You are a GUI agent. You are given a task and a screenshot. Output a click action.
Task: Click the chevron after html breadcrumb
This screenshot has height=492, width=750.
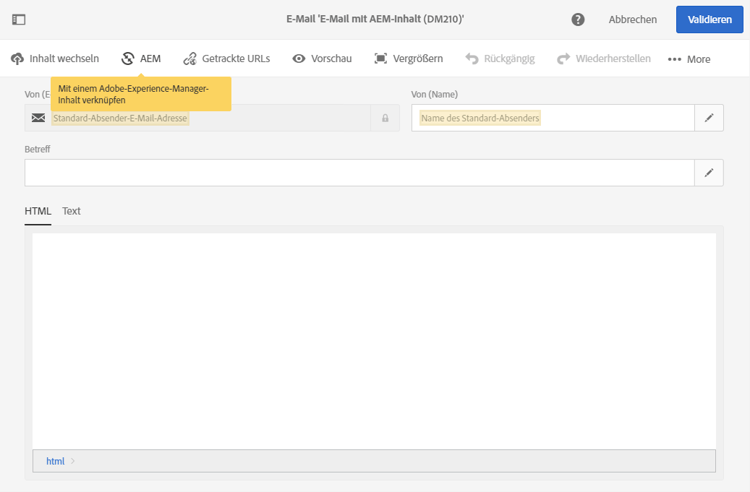coord(73,461)
